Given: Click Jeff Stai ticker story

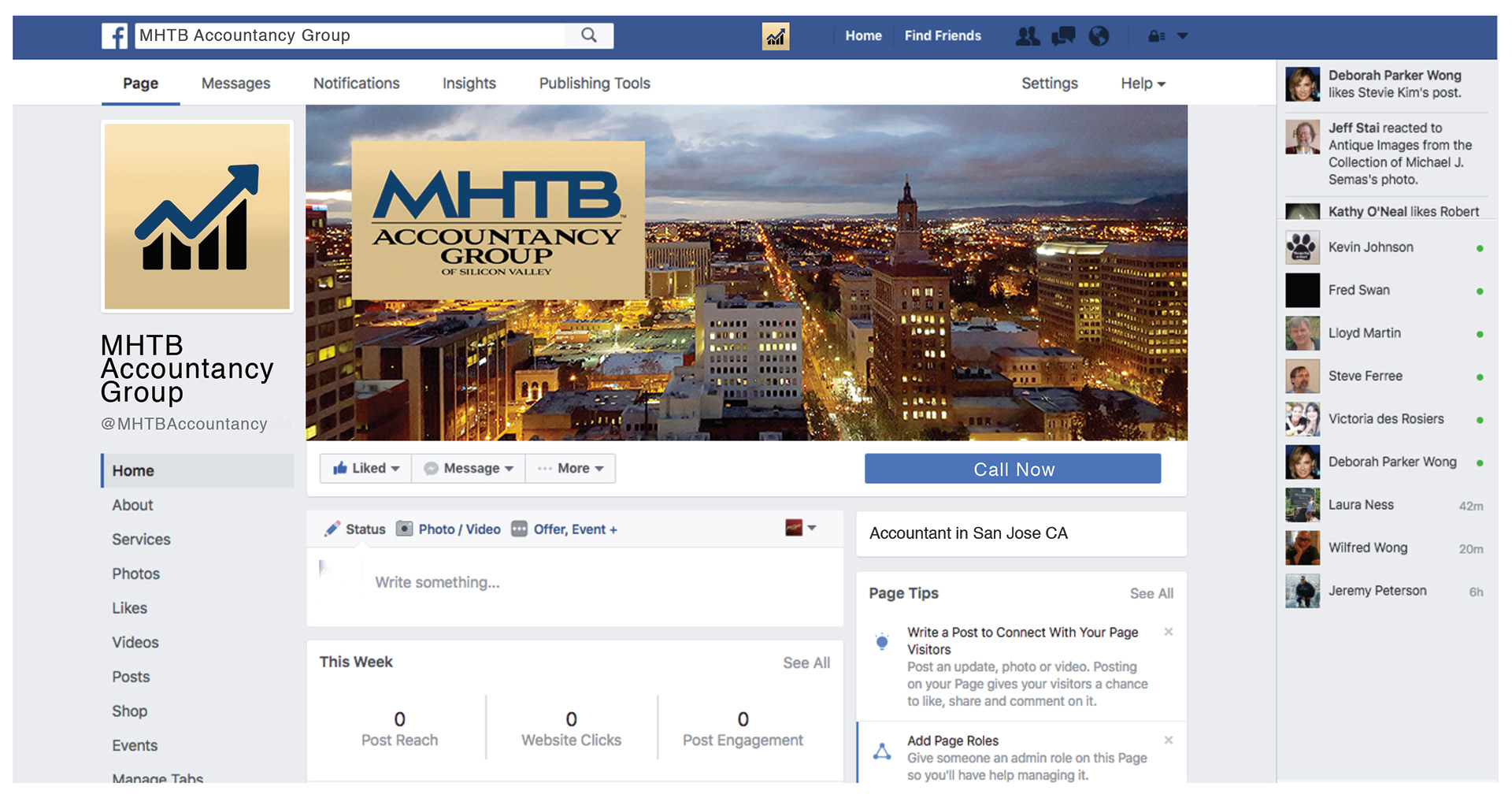Looking at the screenshot, I should click(1387, 154).
